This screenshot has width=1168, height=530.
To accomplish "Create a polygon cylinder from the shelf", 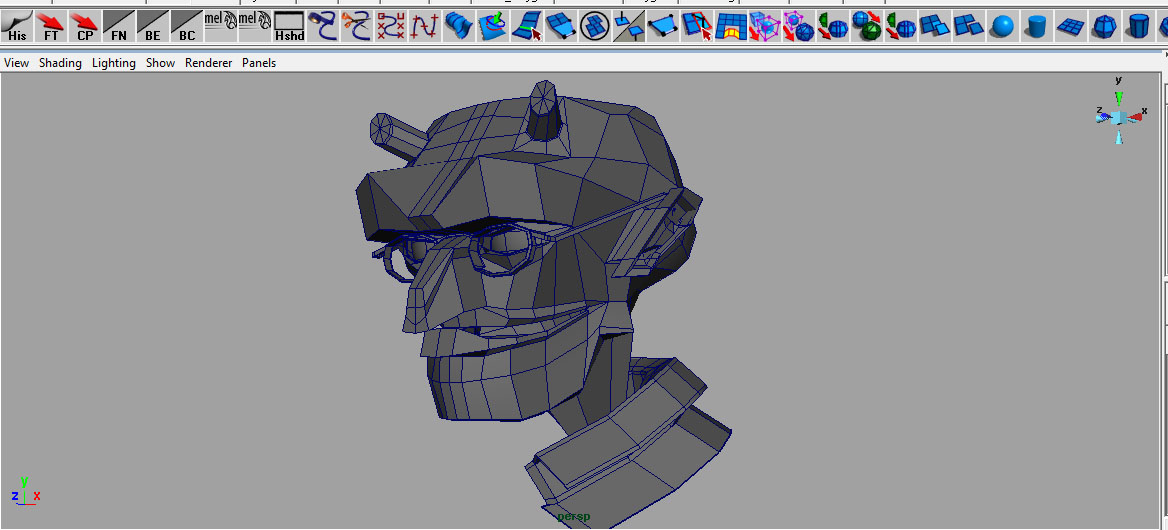I will (1036, 26).
